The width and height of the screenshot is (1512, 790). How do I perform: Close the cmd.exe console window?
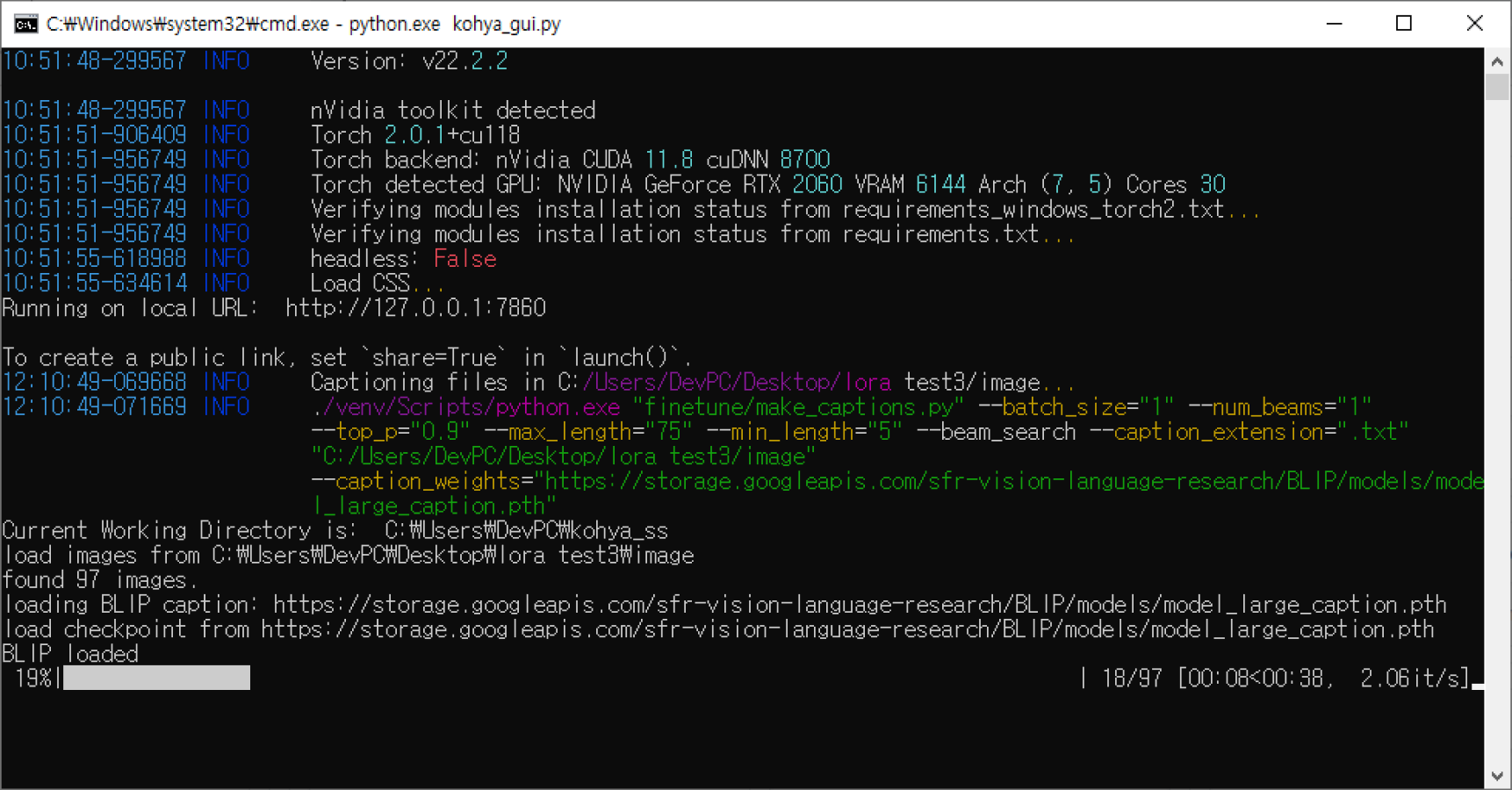[1474, 24]
